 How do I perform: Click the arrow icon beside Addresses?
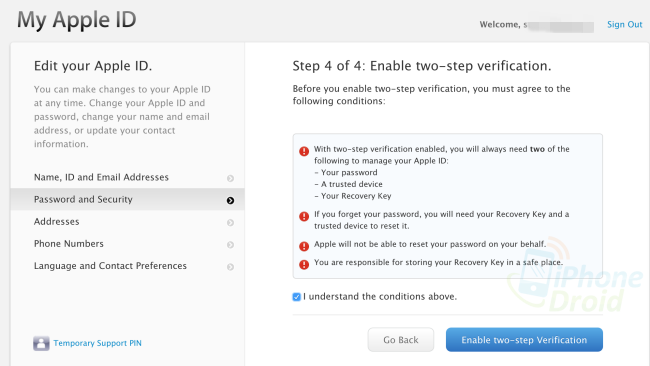point(230,223)
